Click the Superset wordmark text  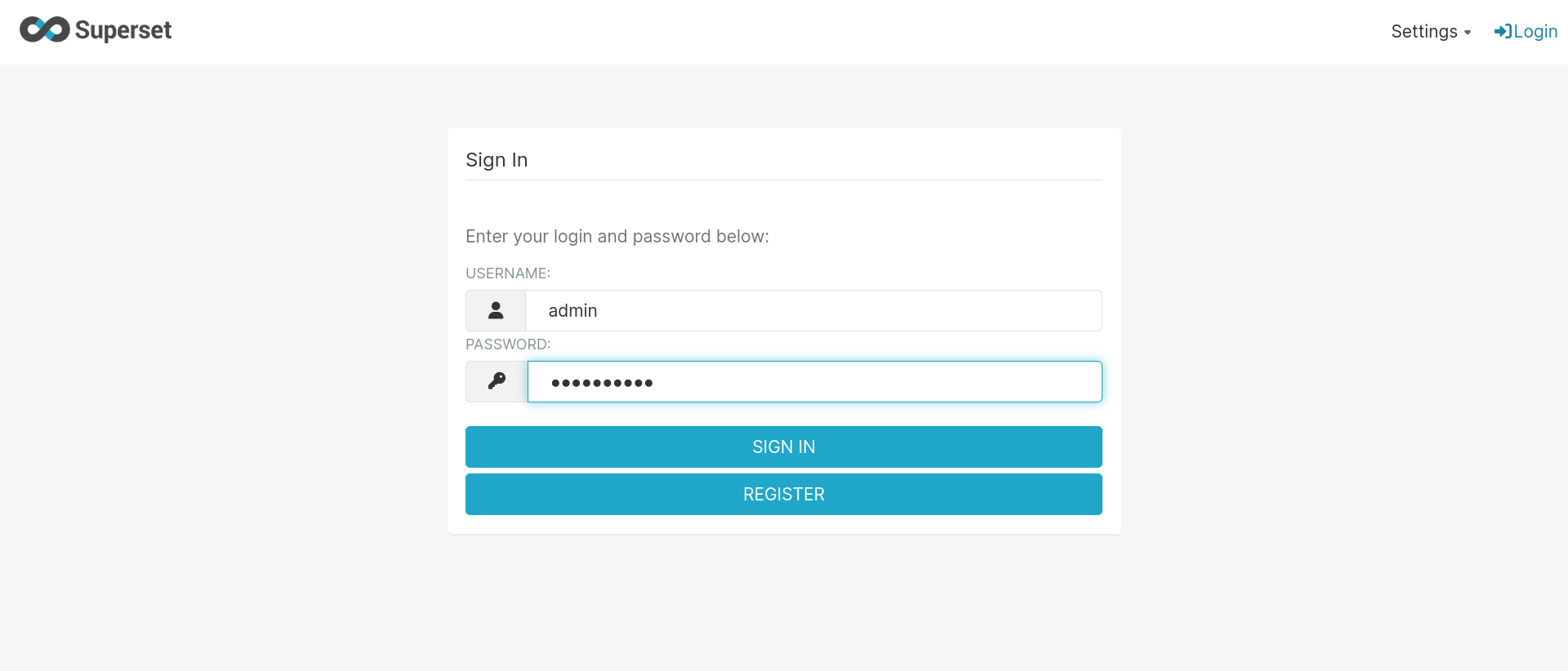point(123,31)
